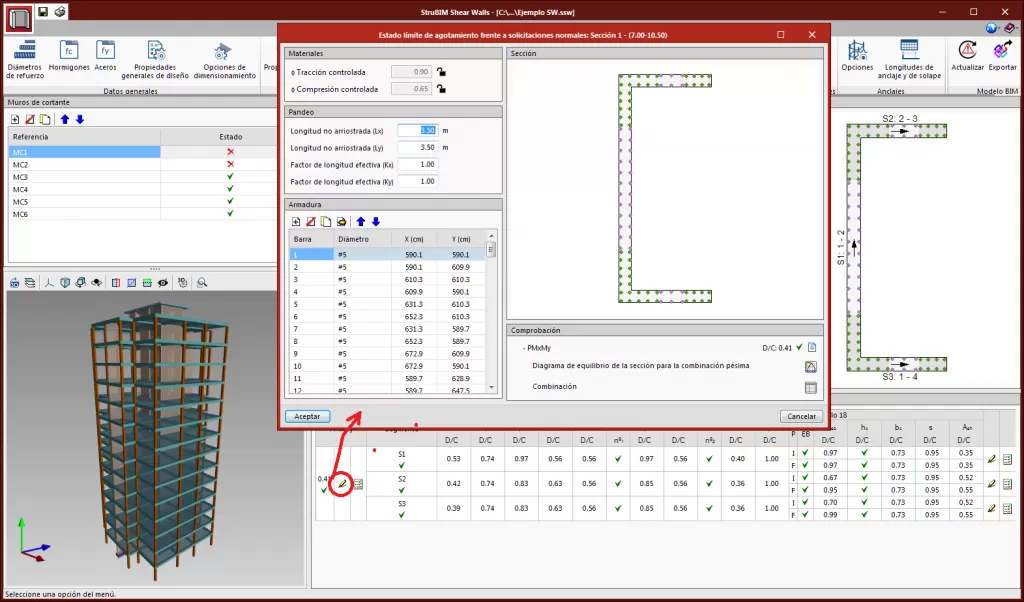Image resolution: width=1024 pixels, height=602 pixels.
Task: Add new bar in Armadura toolbar
Action: (296, 222)
